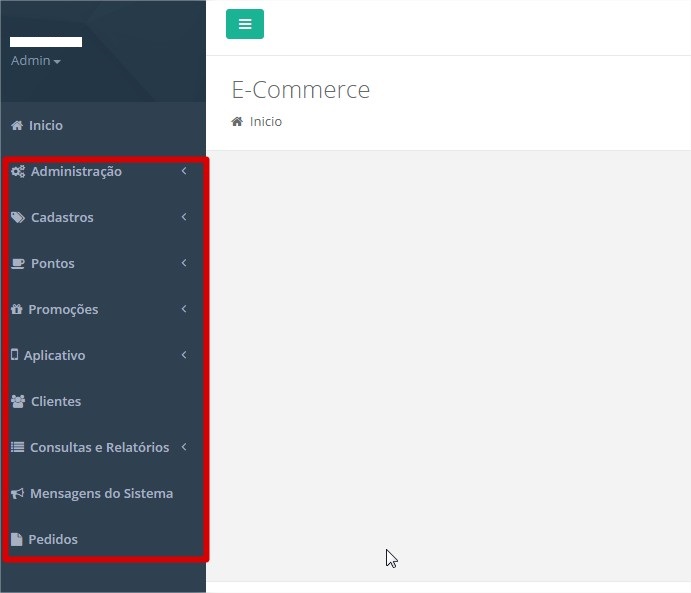Click the coffee cup icon for Pontos
Viewport: 691px width, 593px height.
pyautogui.click(x=18, y=264)
